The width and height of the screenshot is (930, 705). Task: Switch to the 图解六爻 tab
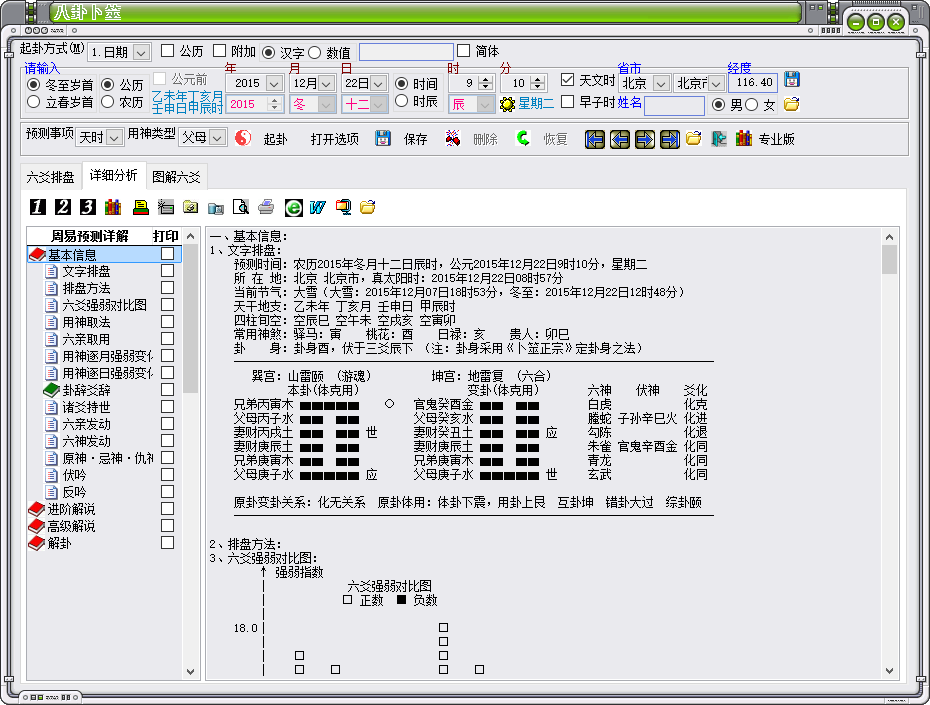pos(176,176)
